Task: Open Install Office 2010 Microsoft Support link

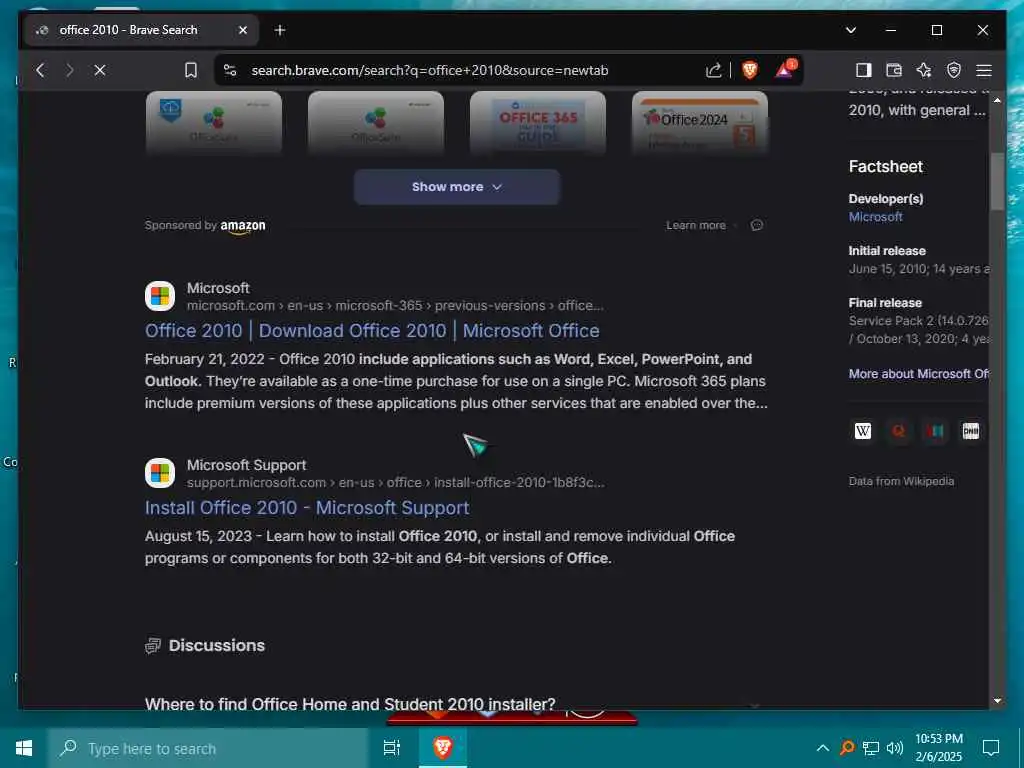Action: (x=307, y=507)
